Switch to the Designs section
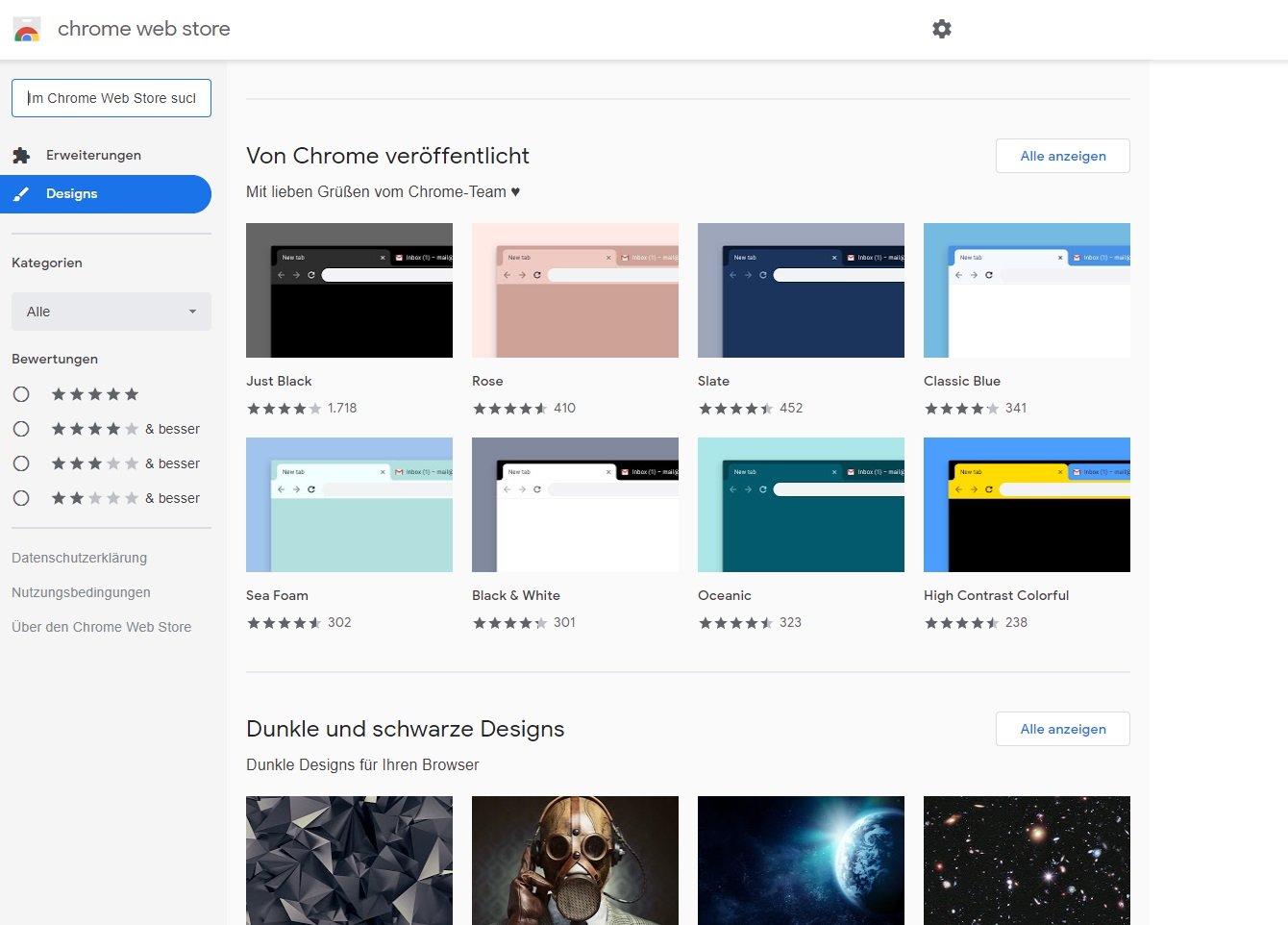The width and height of the screenshot is (1288, 925). point(72,193)
